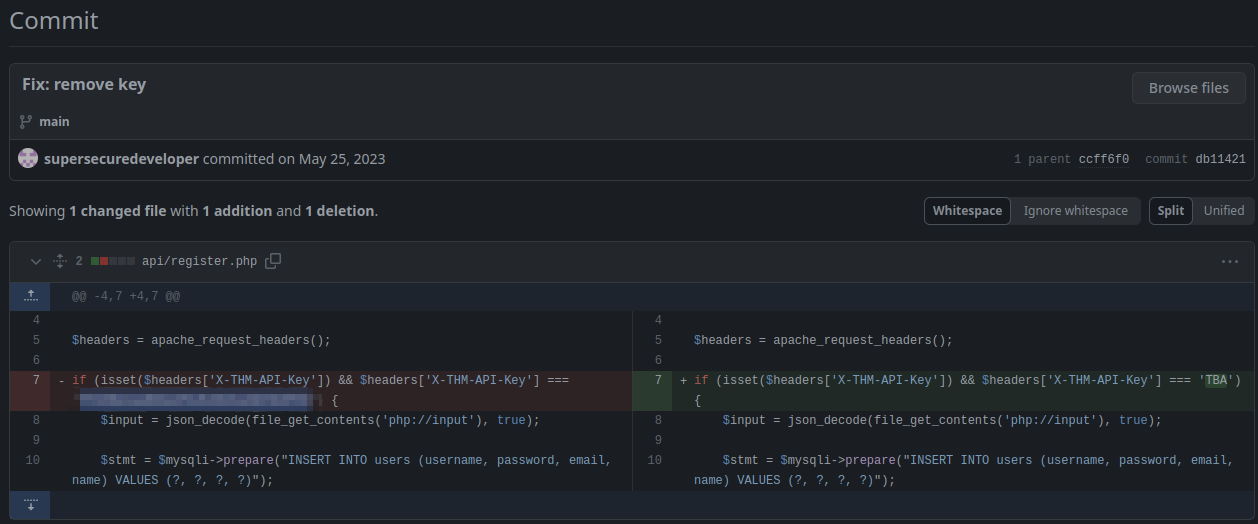
Task: Select commit hash db11421
Action: (1220, 159)
